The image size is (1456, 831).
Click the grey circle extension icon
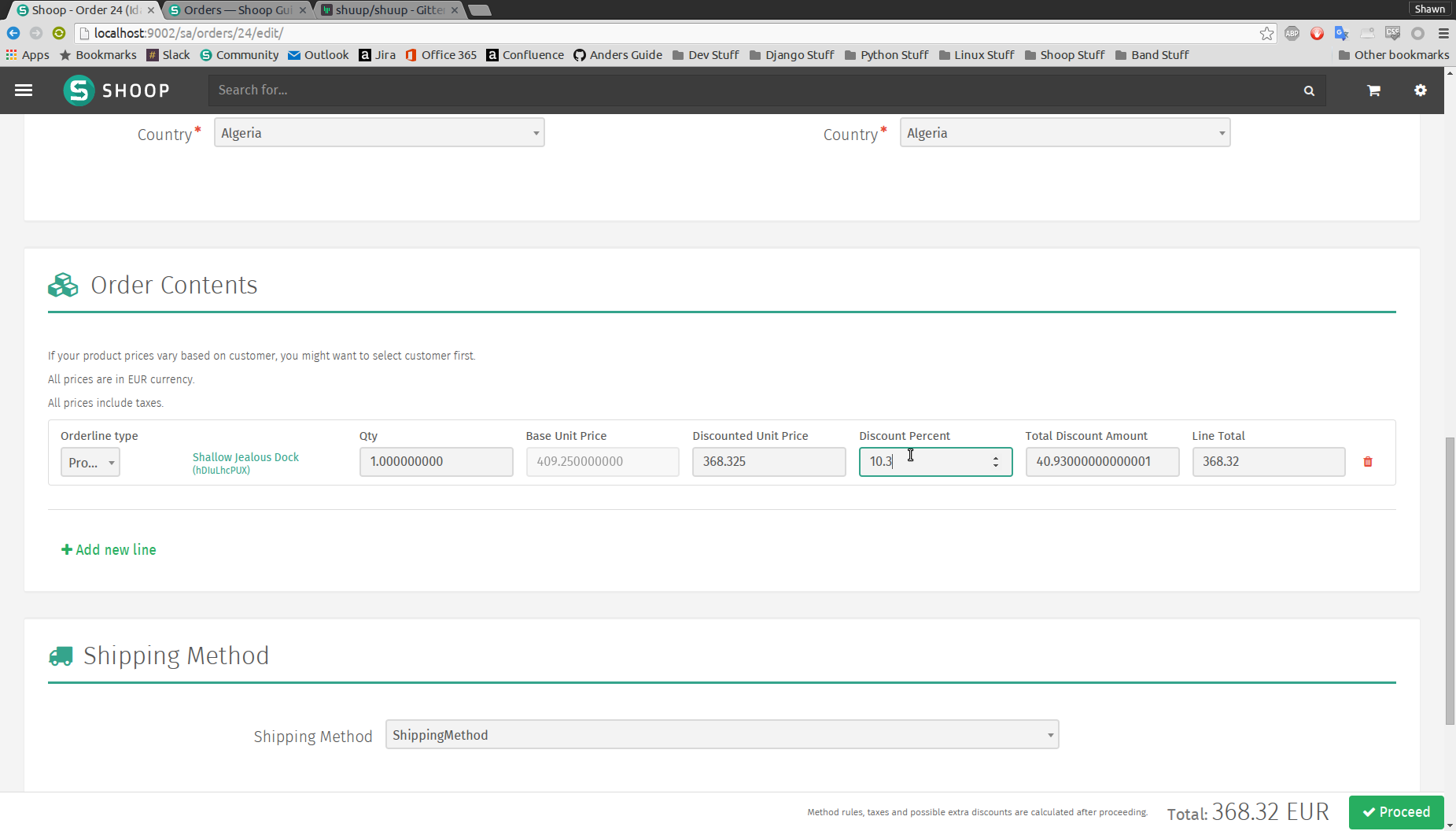pos(1417,33)
